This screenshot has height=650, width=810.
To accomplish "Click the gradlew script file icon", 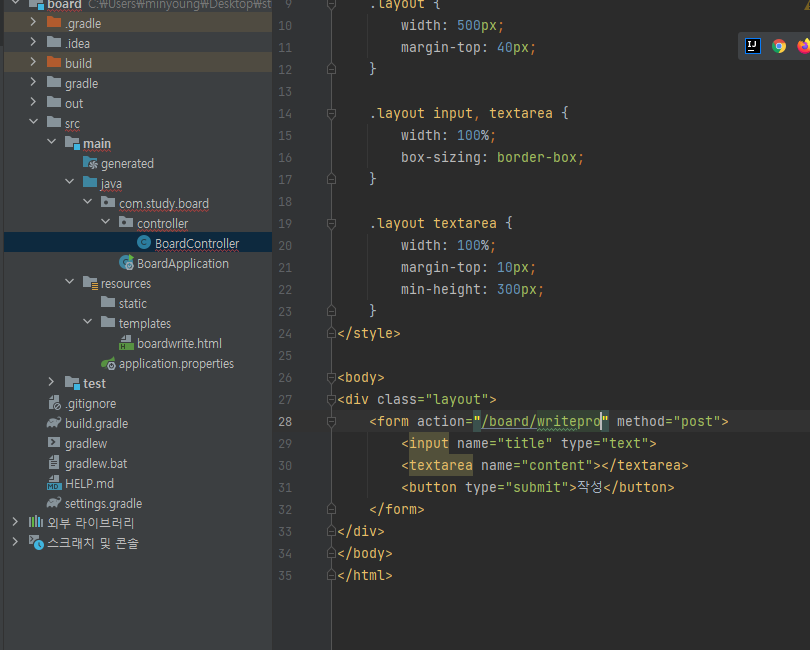I will pos(54,442).
